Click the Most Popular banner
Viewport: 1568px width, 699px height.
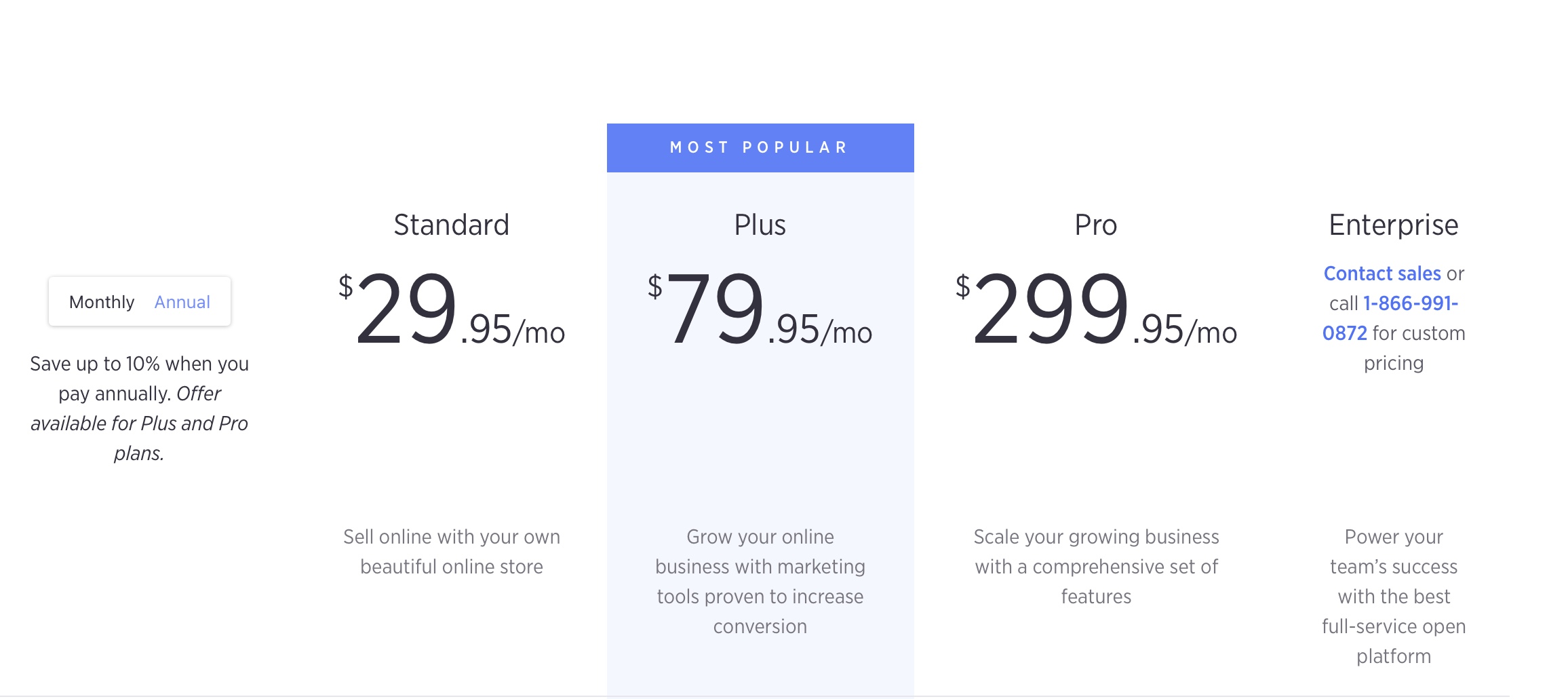point(760,148)
